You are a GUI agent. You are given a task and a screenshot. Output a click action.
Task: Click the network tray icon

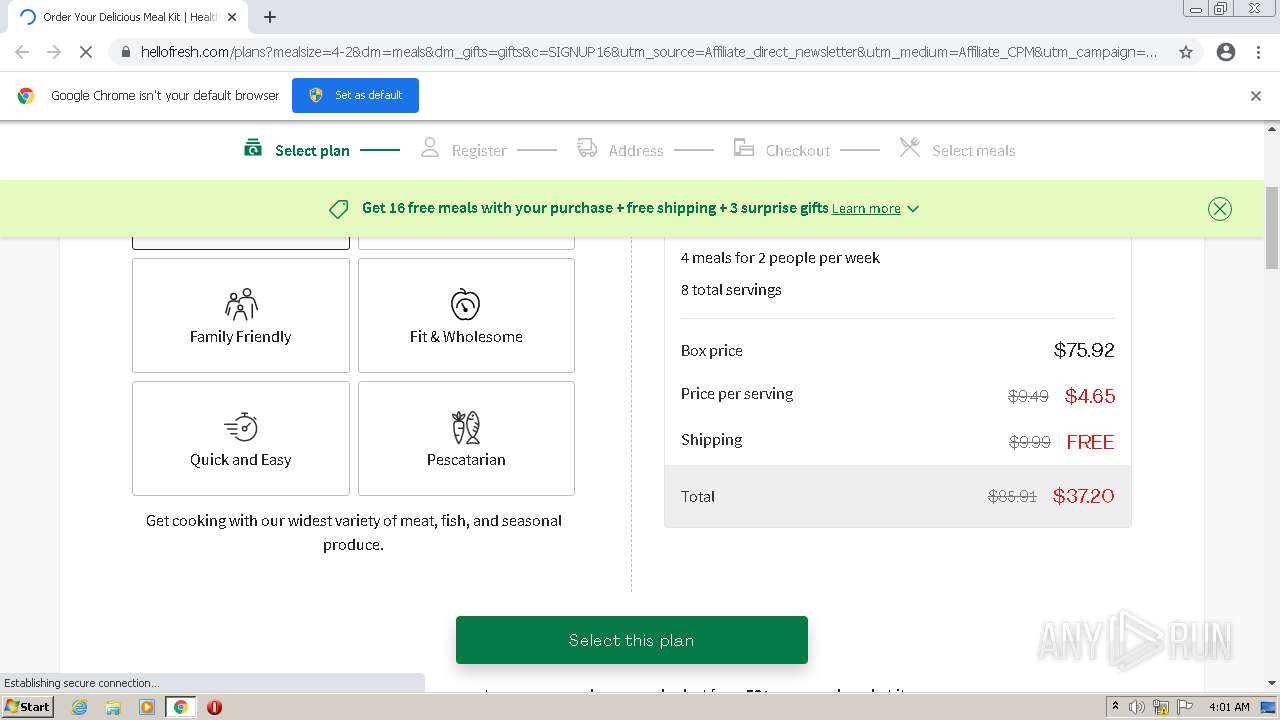(x=1161, y=707)
